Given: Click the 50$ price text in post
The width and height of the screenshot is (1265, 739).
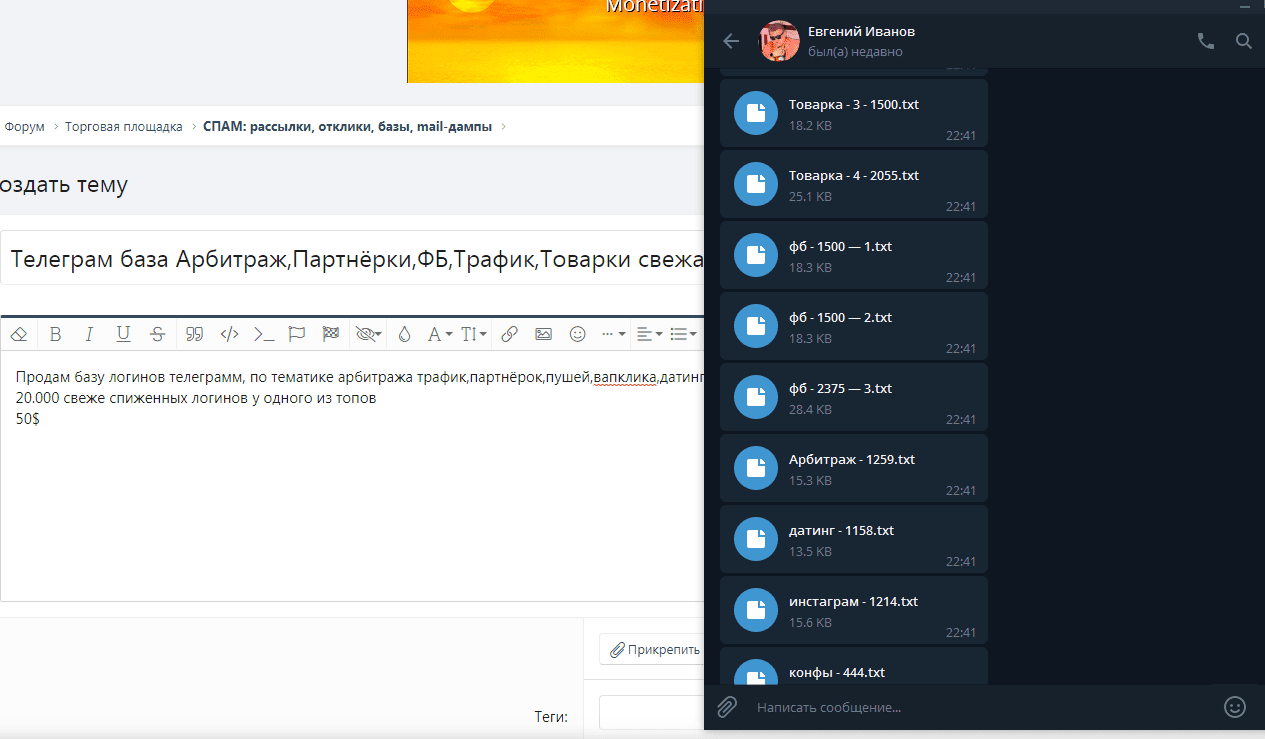Looking at the screenshot, I should coord(28,419).
